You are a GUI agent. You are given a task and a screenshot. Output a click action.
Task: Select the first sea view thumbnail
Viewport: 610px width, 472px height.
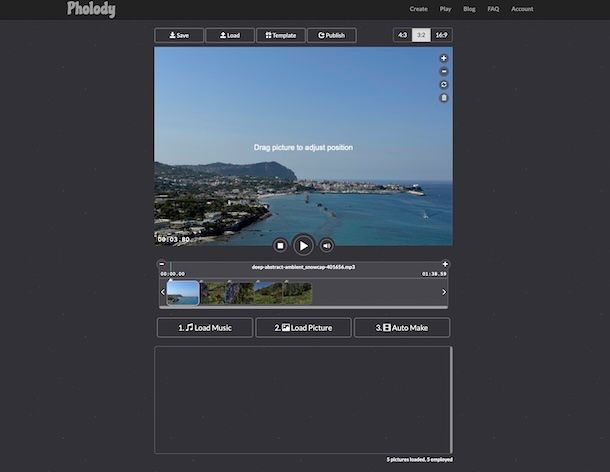tap(183, 292)
